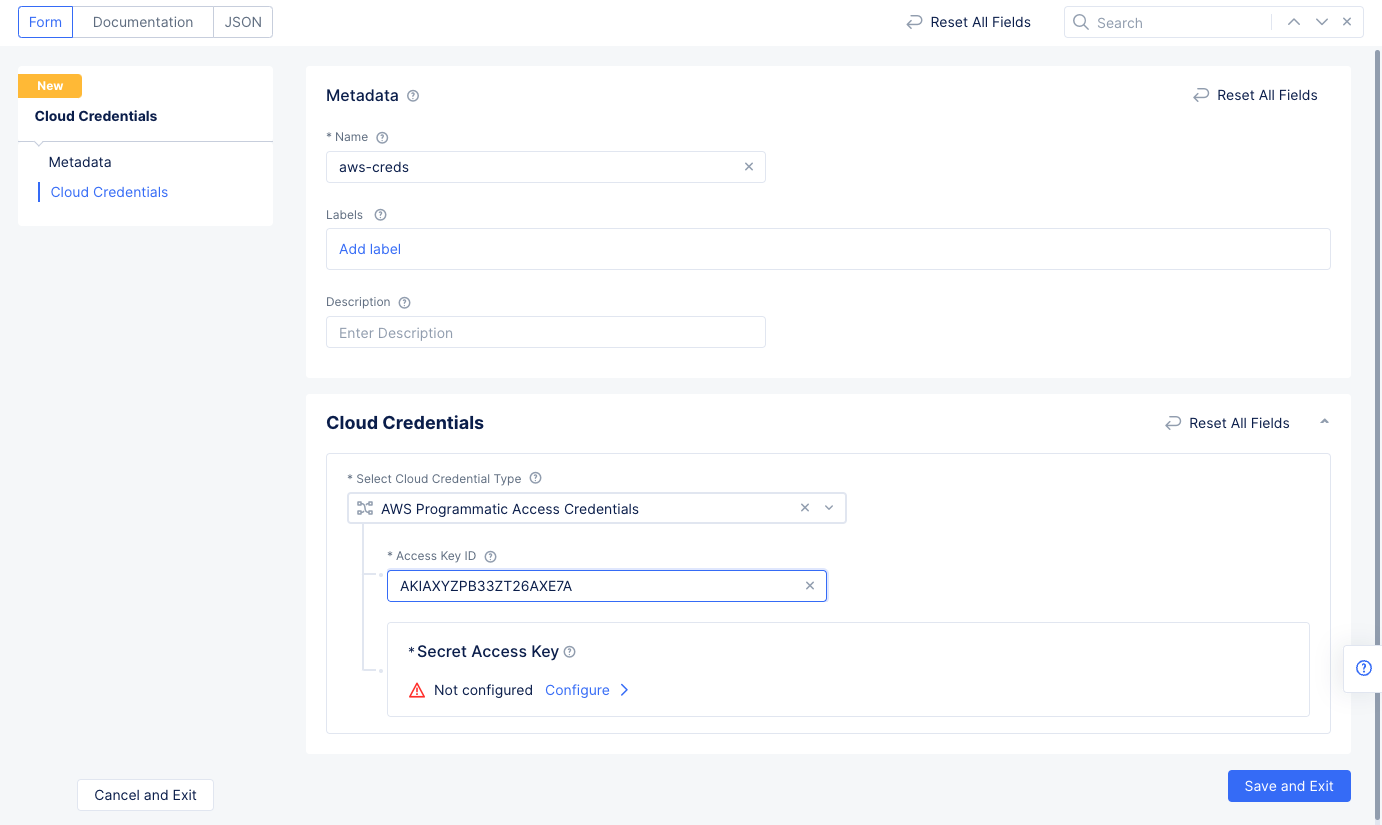Screen dimensions: 1382x825
Task: Click the help icon beside the Name field
Action: pyautogui.click(x=383, y=137)
